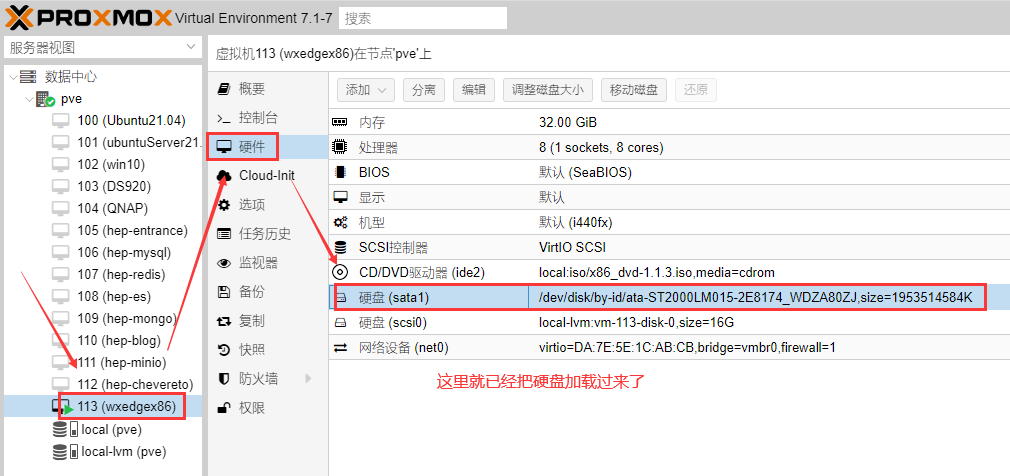Open the local-lvm (pve) storage
Screen dimensions: 1010x476
[x=124, y=452]
